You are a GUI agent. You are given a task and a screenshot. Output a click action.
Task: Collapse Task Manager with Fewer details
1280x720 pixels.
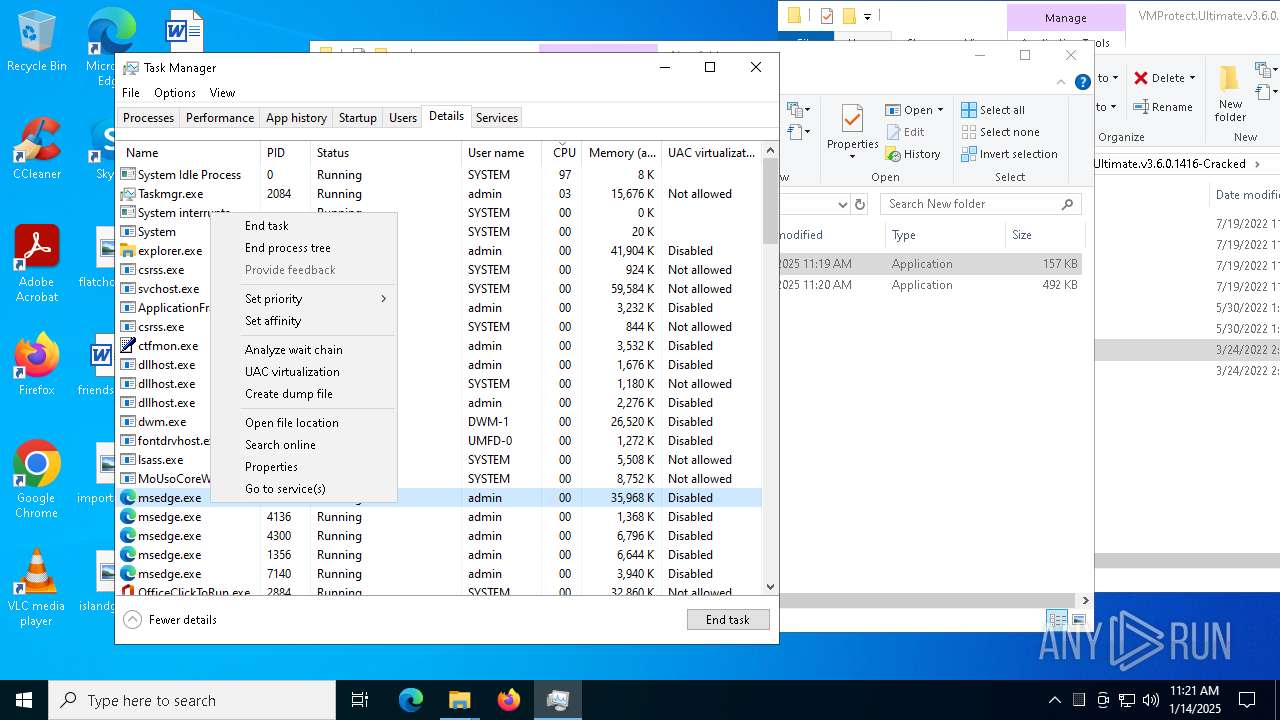pos(170,620)
